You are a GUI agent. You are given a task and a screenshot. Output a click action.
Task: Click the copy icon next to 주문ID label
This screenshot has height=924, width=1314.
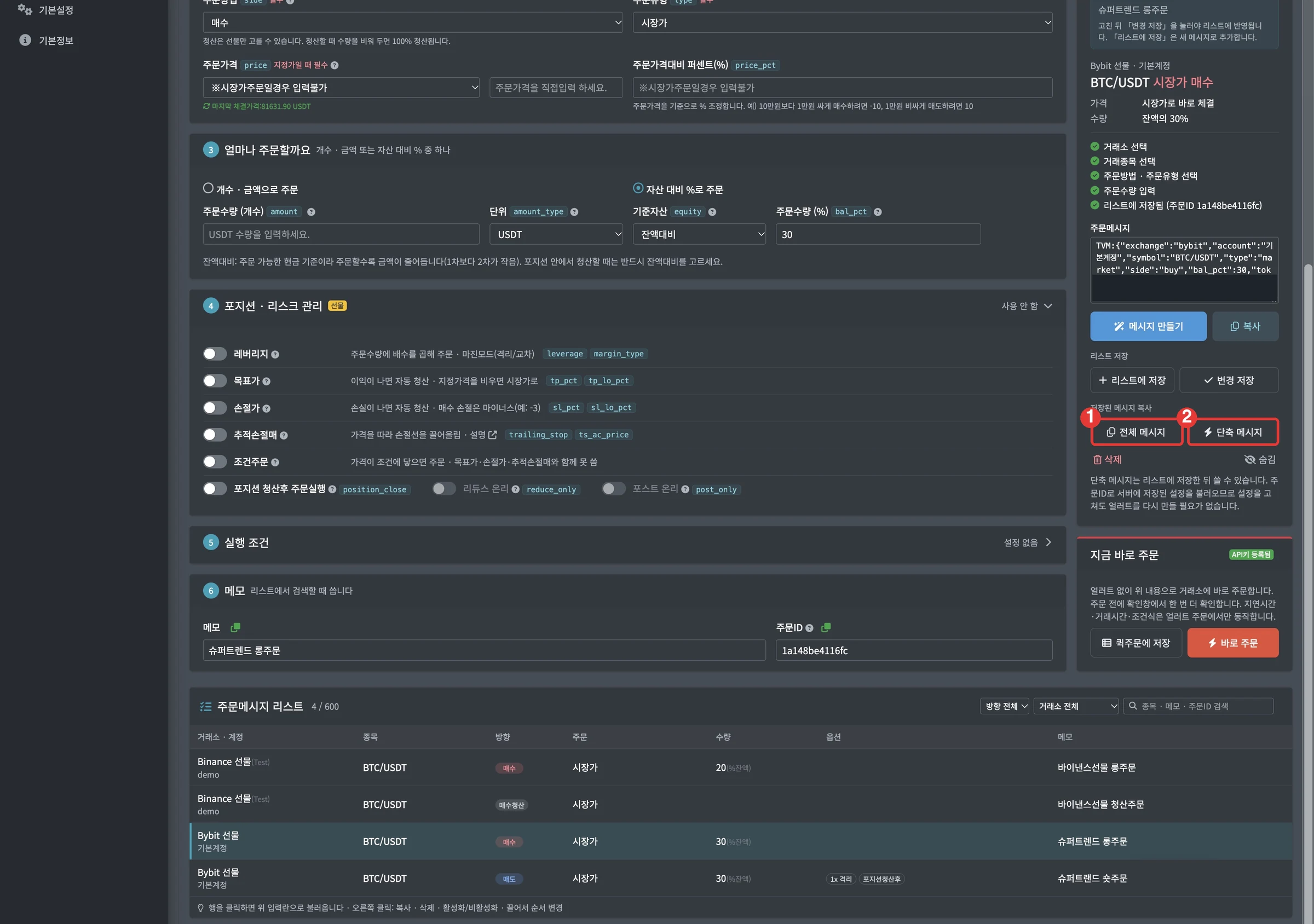click(826, 628)
